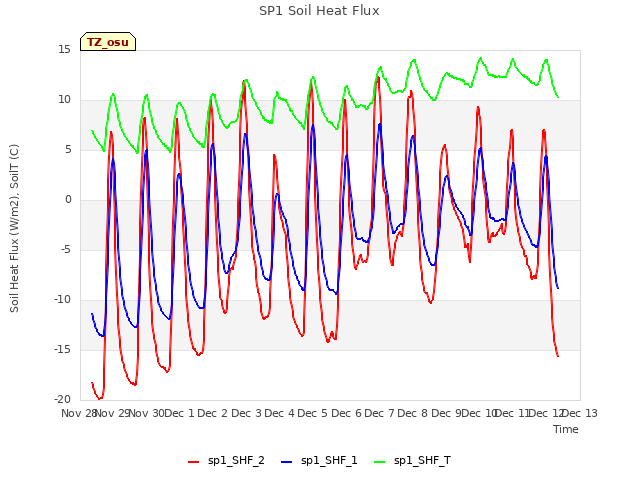The width and height of the screenshot is (640, 480).
Task: Select the sp1_SHF_2 legend label
Action: 236,461
